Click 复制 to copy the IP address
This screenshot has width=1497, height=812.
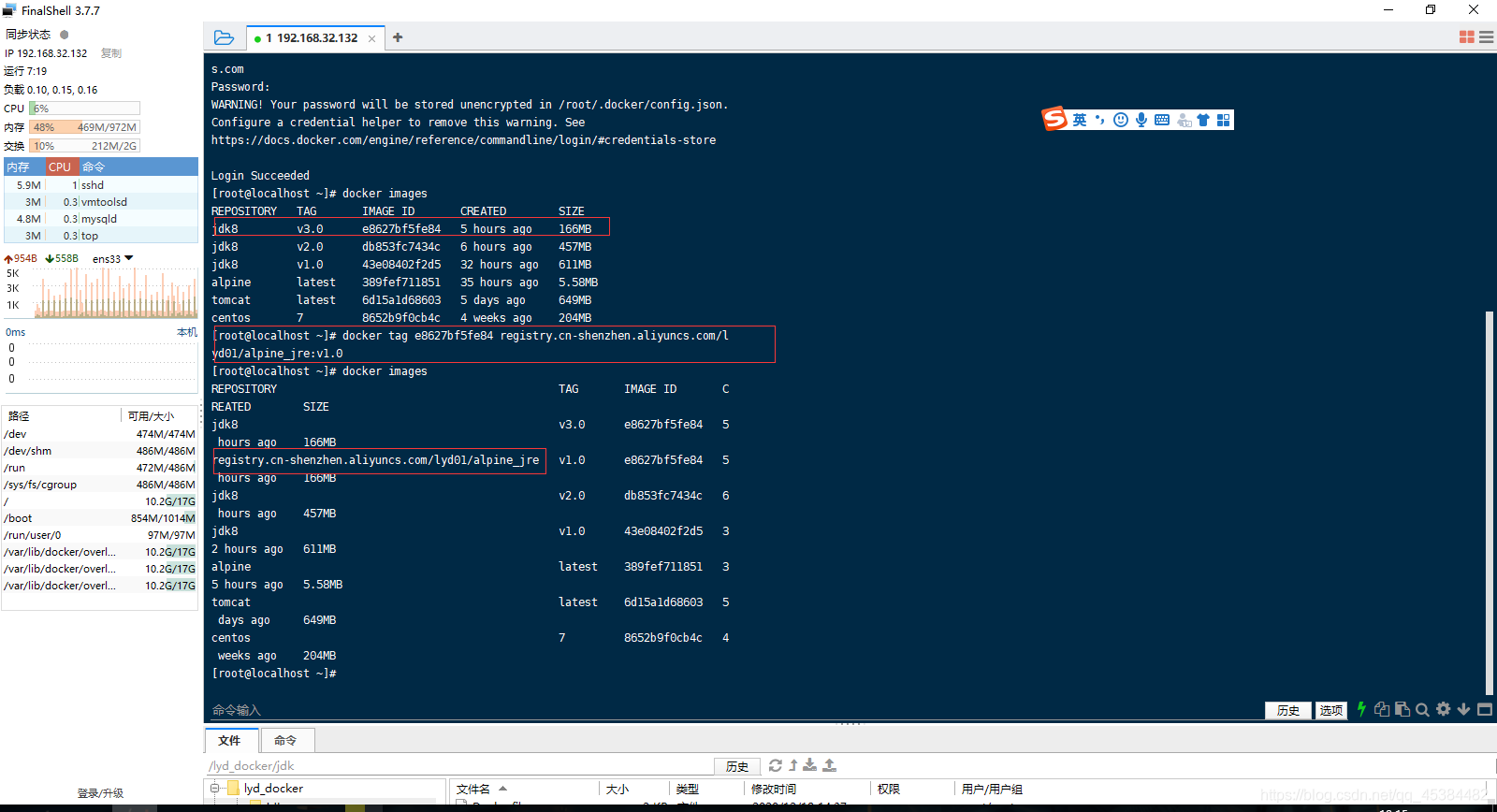(111, 53)
